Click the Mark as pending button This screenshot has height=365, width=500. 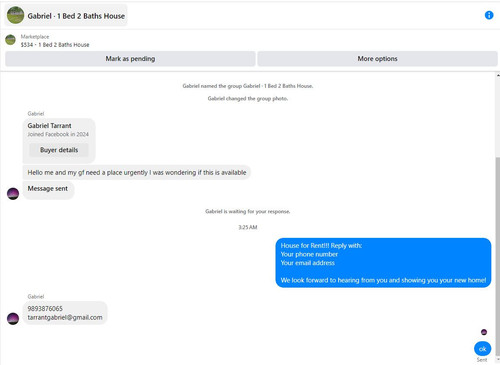click(130, 59)
